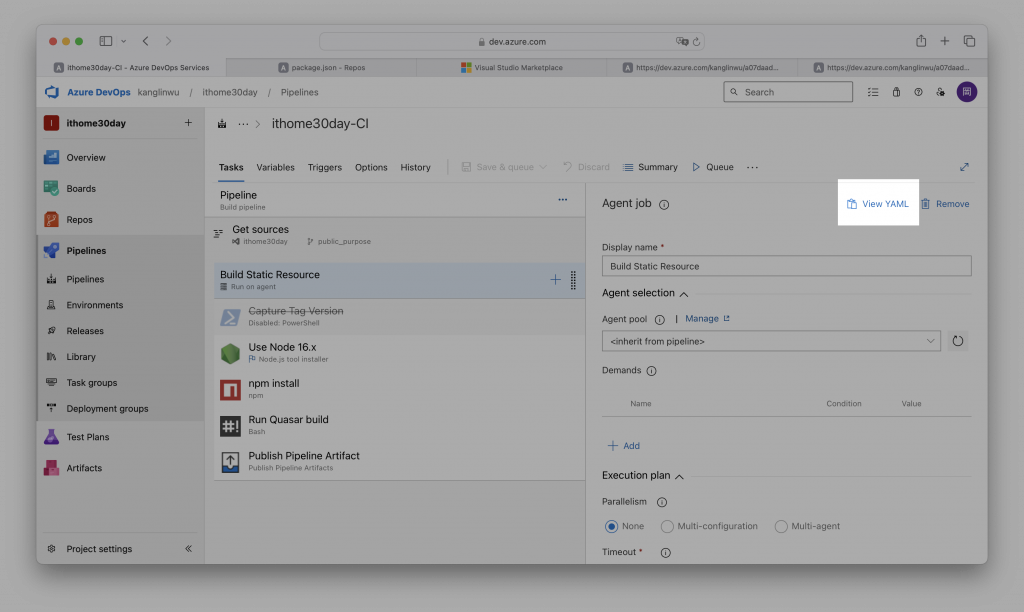Open Repos in sidebar

[x=120, y=219]
